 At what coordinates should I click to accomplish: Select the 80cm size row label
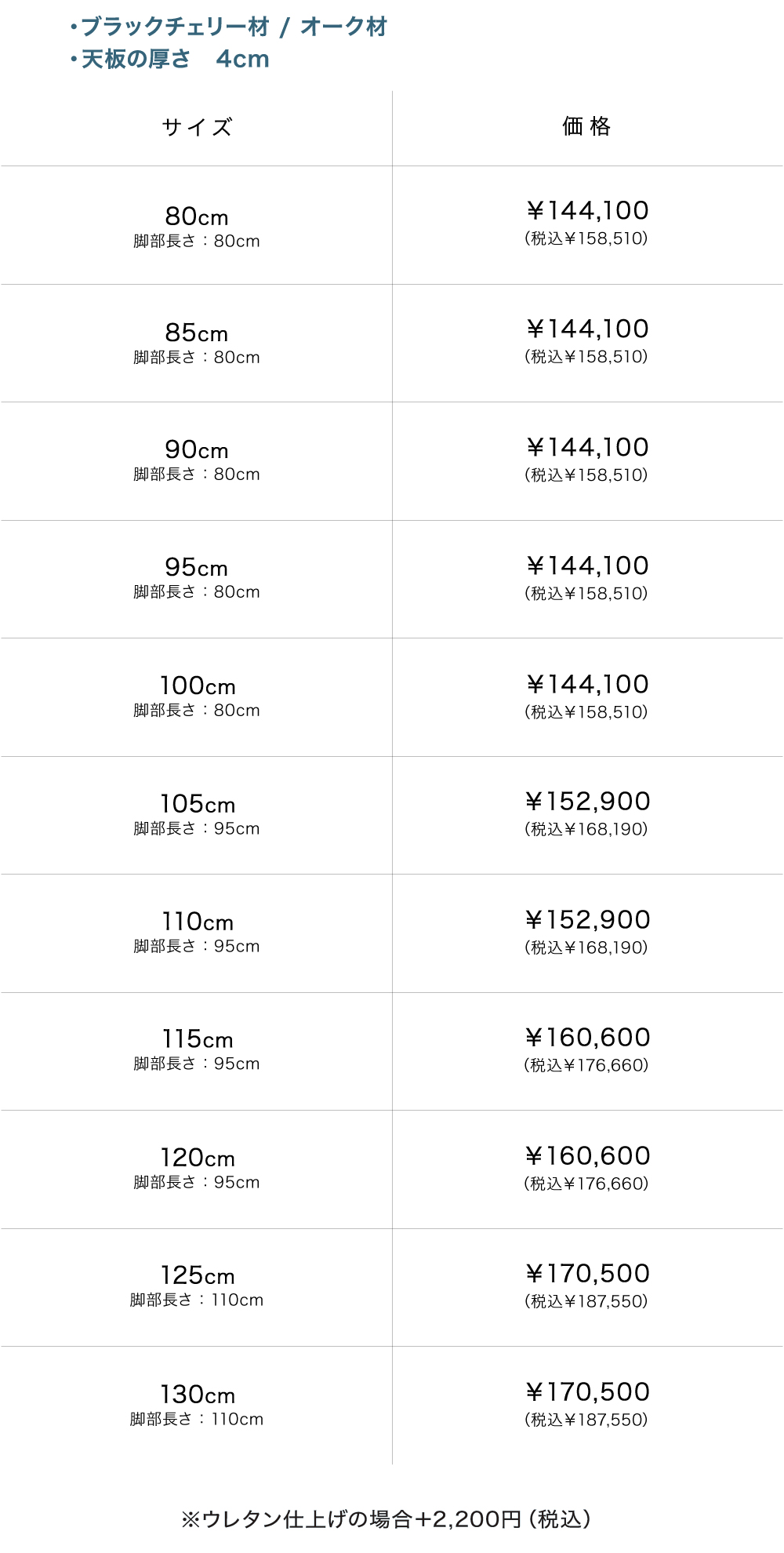197,216
